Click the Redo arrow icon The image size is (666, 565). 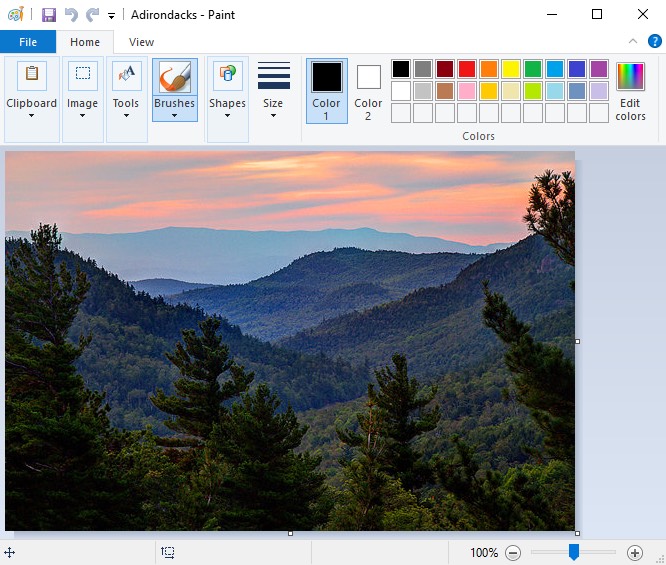[x=92, y=15]
